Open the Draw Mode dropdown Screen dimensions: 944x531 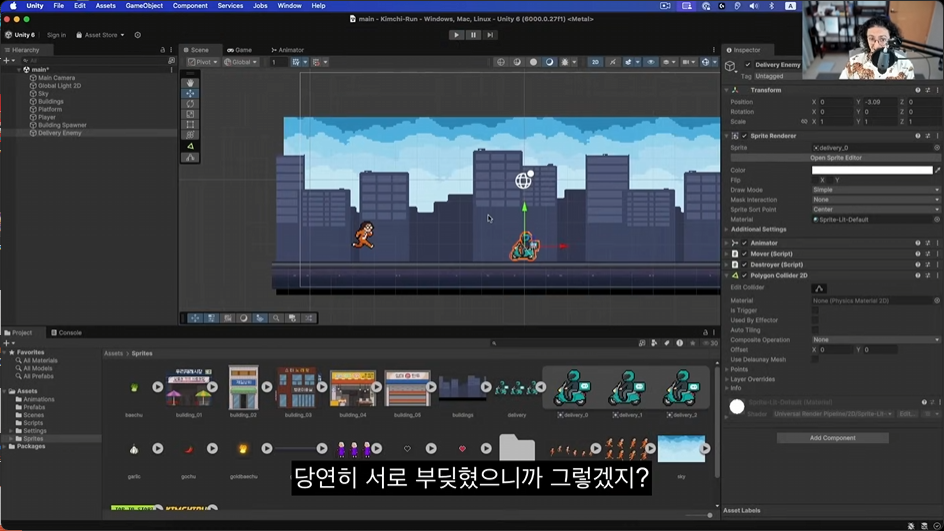(876, 190)
